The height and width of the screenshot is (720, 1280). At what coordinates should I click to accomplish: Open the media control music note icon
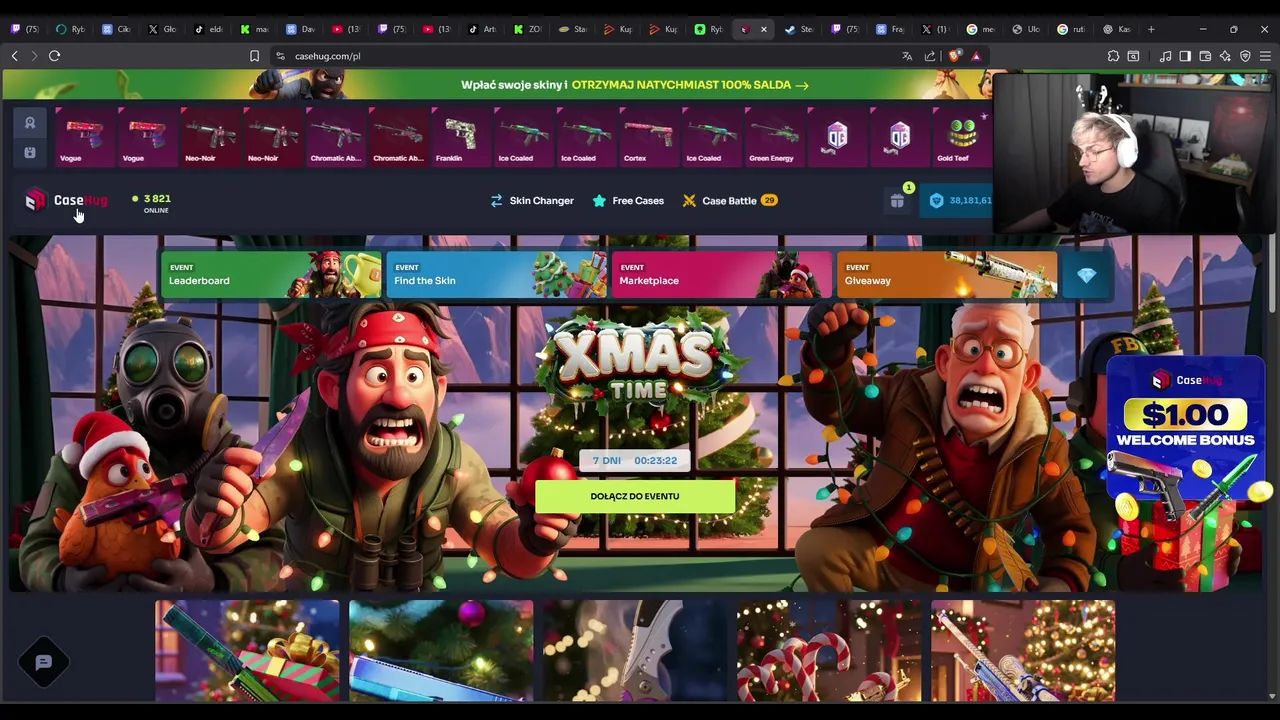[x=1165, y=56]
